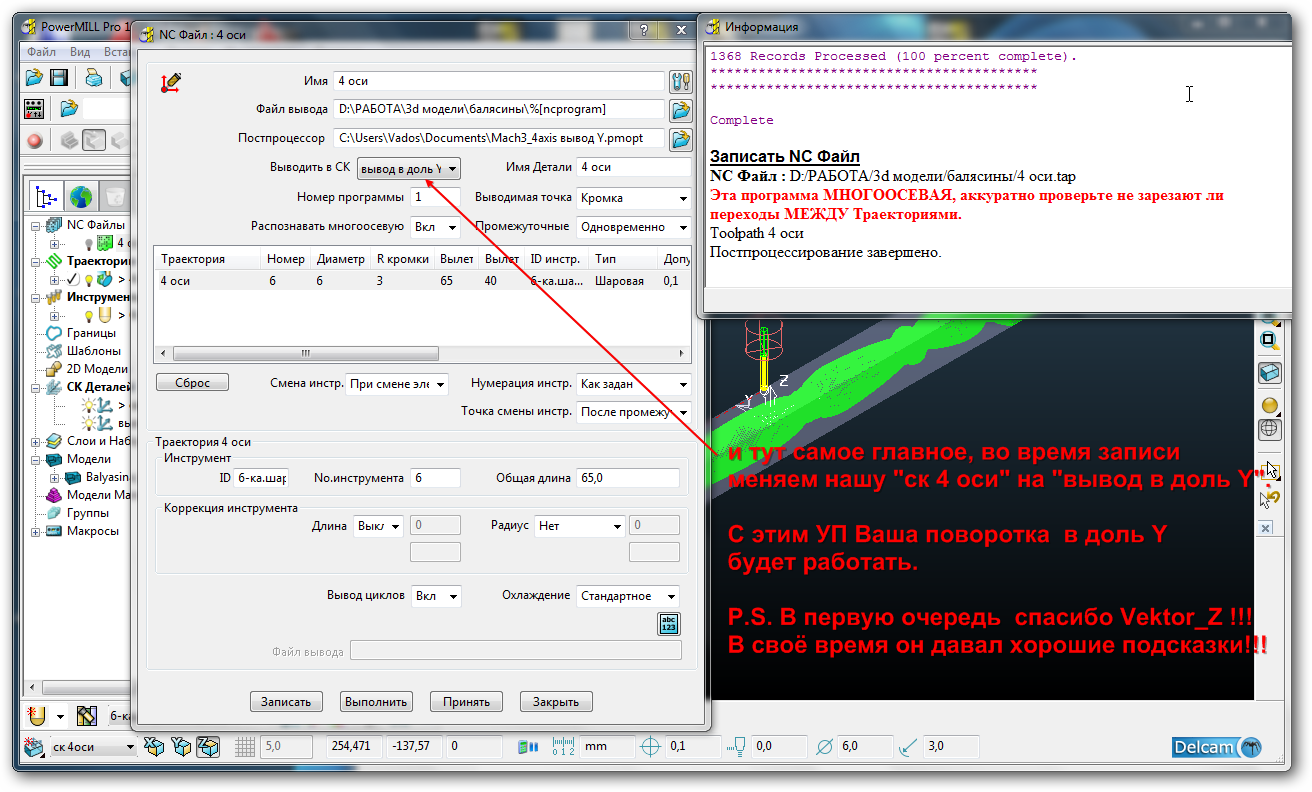Click the NC program calculator icon in second toolbar row
Image resolution: width=1312 pixels, height=792 pixels.
pyautogui.click(x=34, y=108)
